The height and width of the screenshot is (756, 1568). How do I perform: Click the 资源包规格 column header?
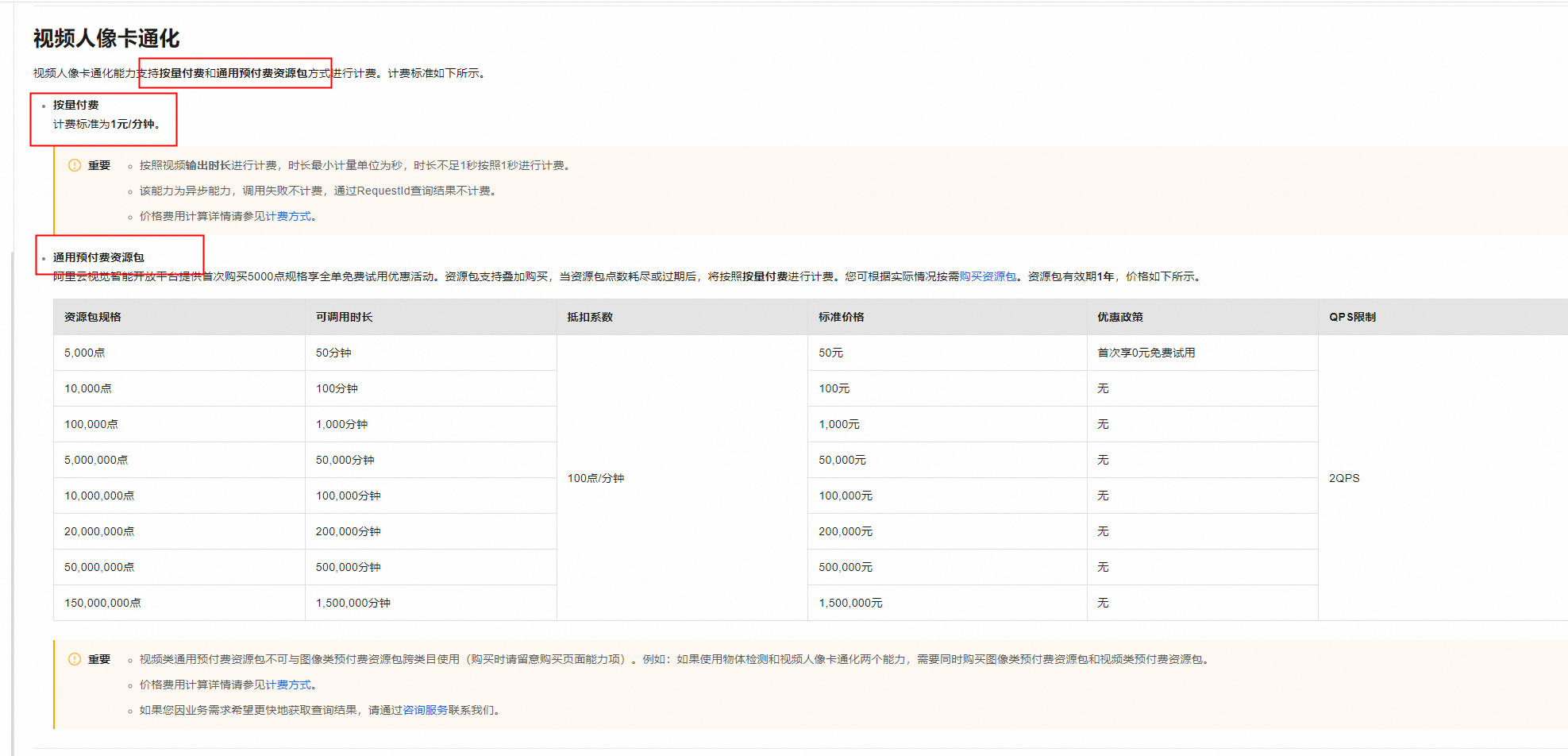pos(179,317)
